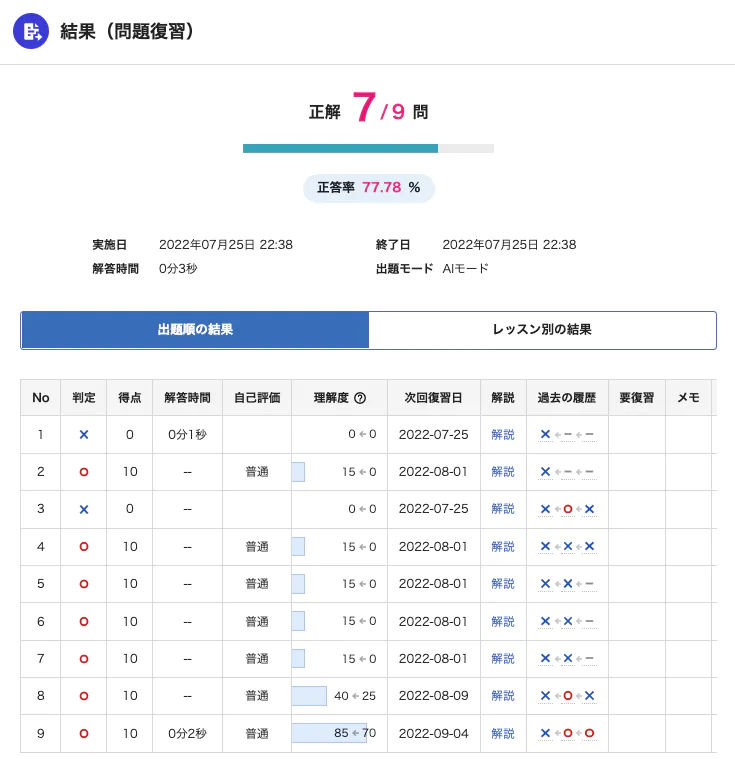Click the latest history X mark in row 2
Viewport: 735px width, 759px height.
tap(545, 471)
